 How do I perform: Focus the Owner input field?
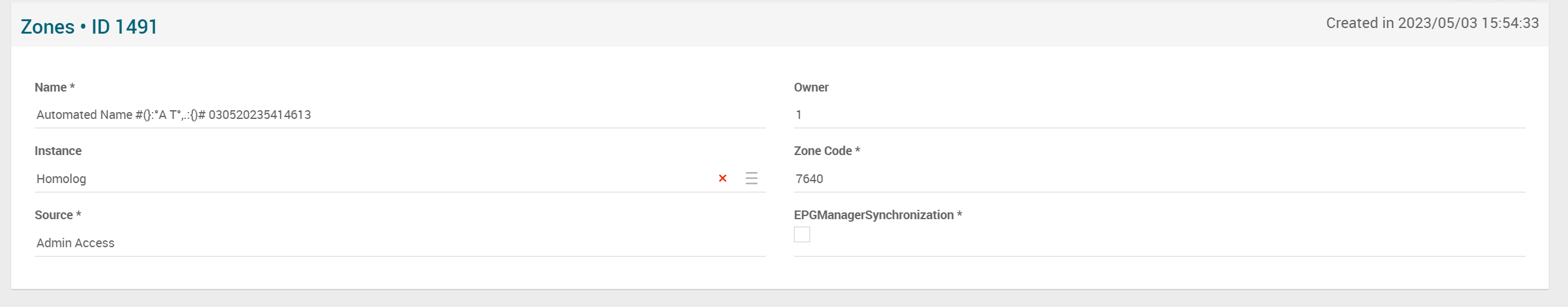(1157, 115)
